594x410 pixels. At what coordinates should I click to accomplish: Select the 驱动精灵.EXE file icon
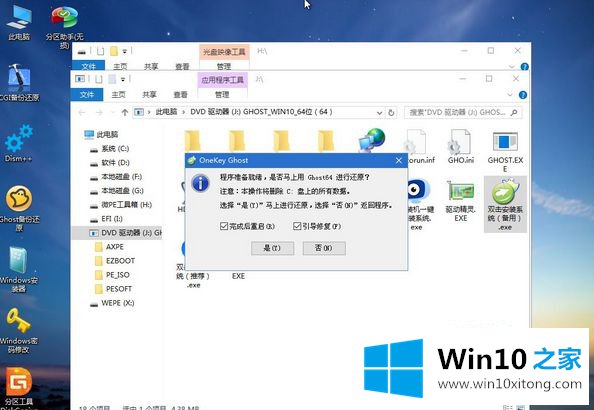[x=461, y=201]
